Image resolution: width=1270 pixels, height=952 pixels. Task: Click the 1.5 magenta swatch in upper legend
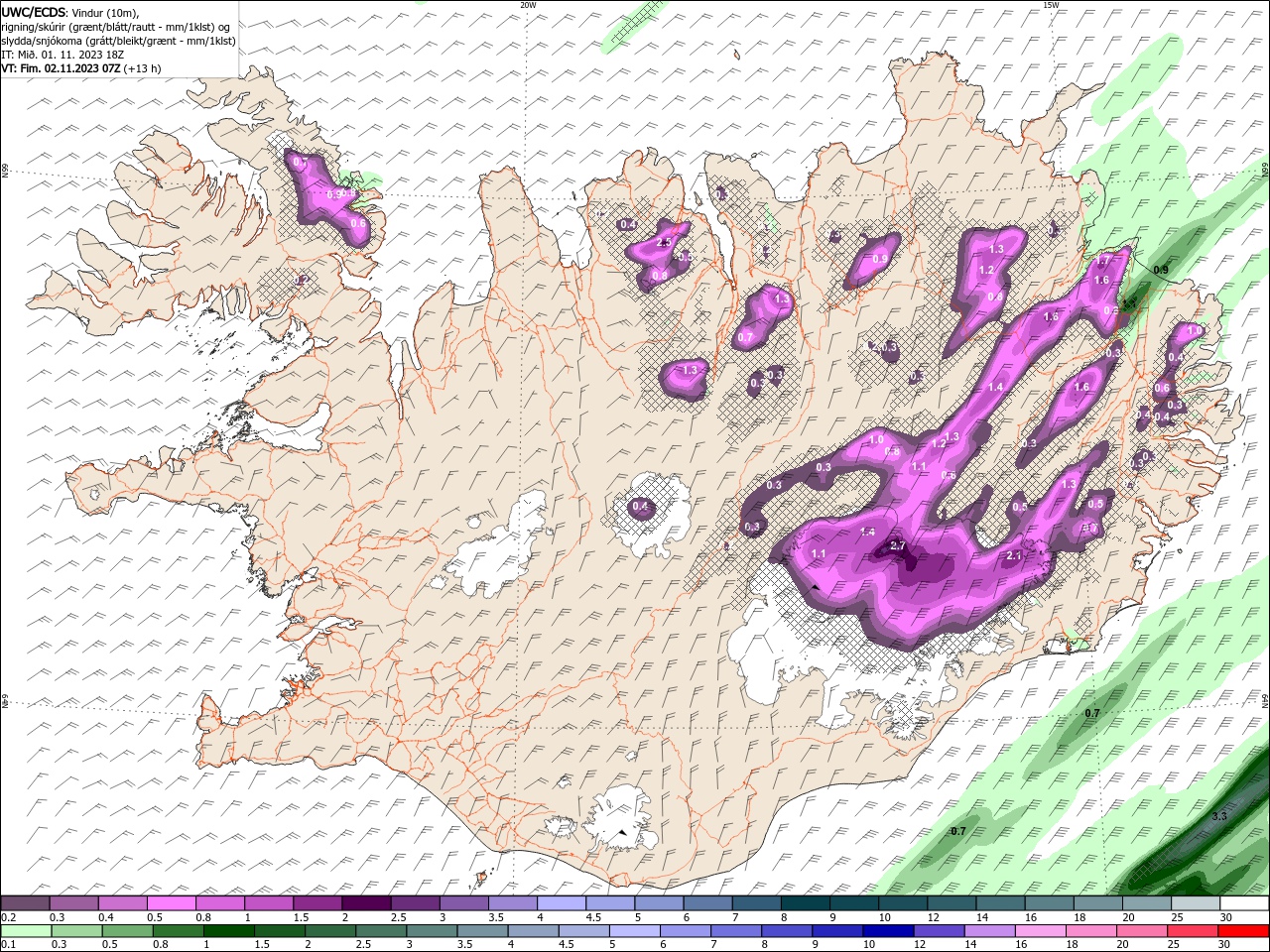(x=317, y=903)
